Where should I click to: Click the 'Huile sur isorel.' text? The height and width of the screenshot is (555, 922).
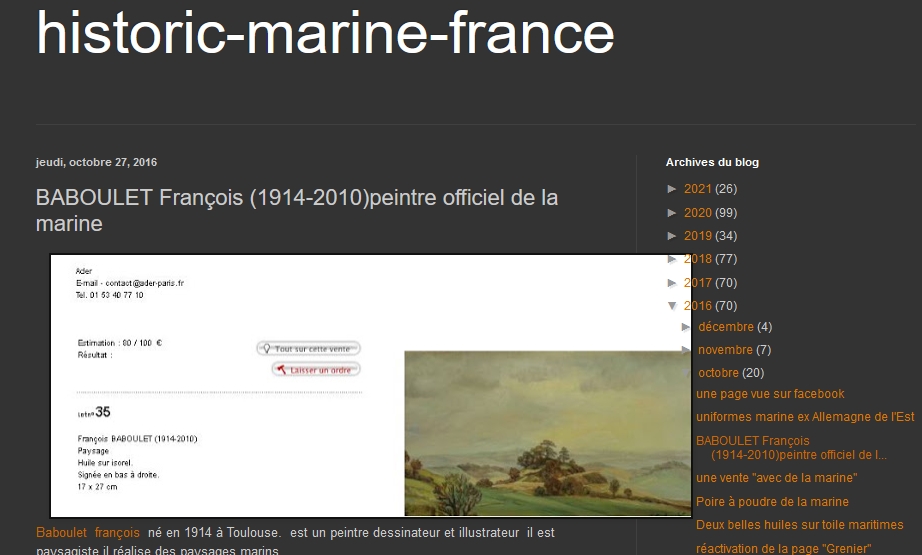(x=105, y=463)
